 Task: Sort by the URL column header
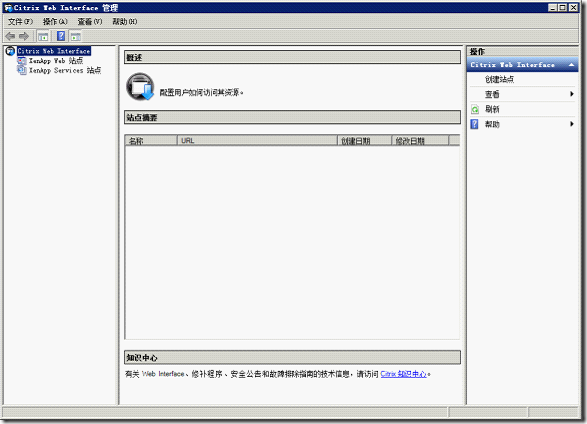[257, 141]
